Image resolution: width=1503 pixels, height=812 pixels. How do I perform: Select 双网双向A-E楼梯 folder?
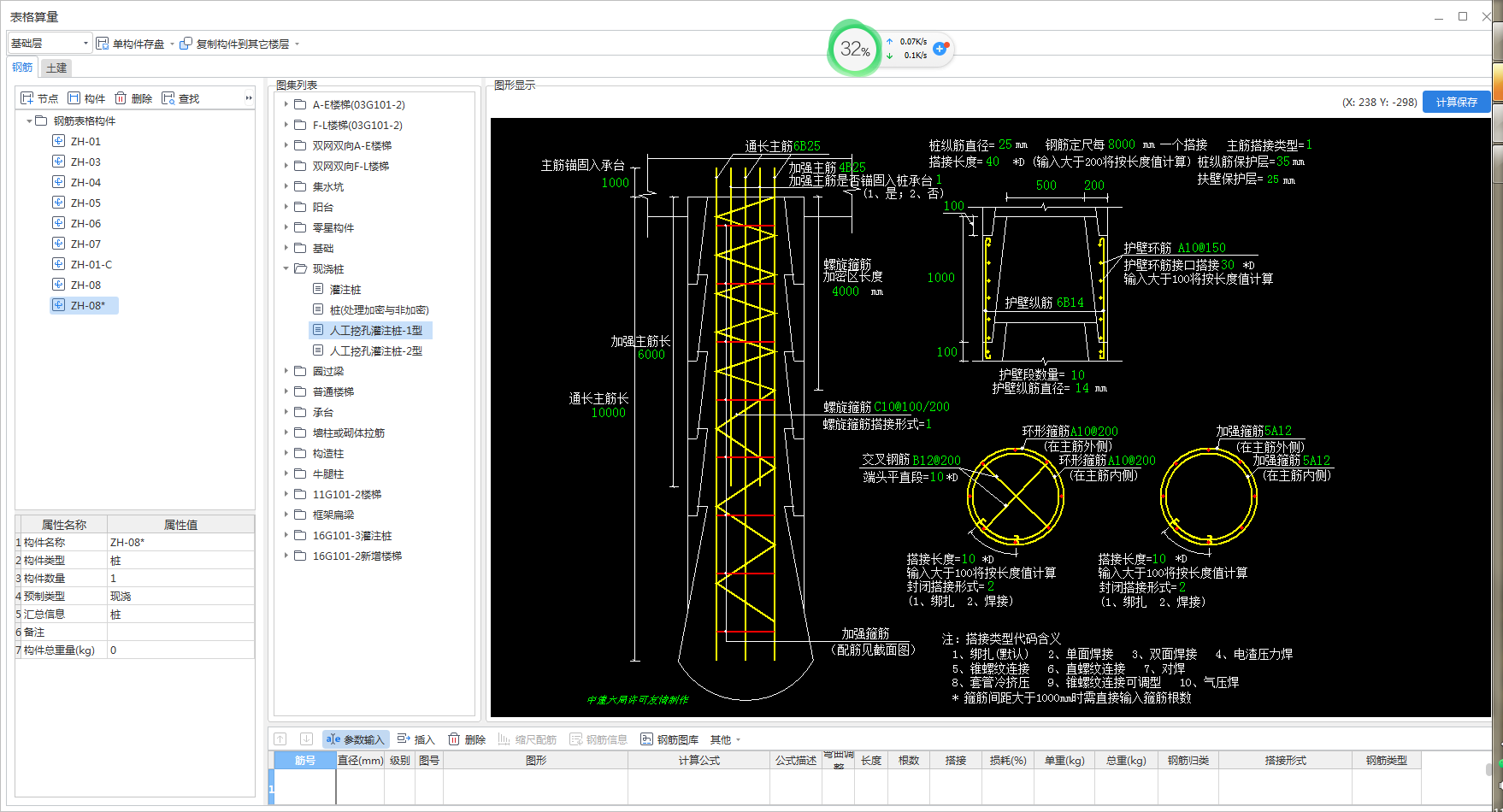point(351,146)
